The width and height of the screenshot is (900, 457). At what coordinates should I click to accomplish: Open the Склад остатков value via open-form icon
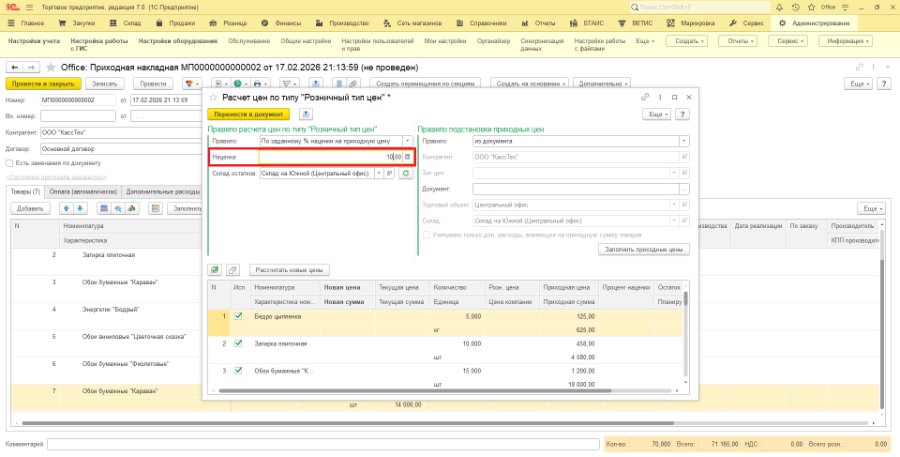click(x=389, y=173)
